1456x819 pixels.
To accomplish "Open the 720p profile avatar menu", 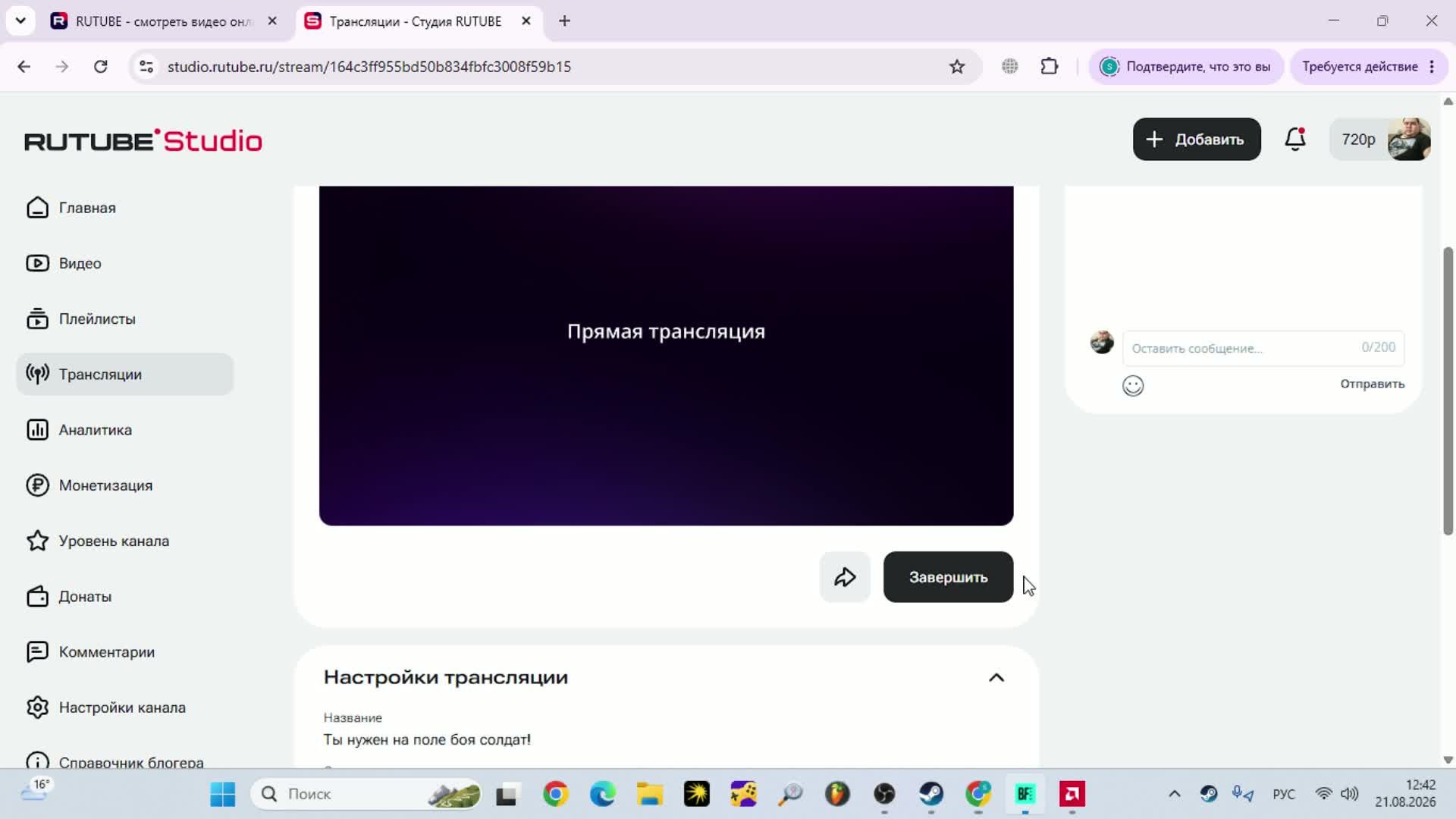I will click(1380, 139).
